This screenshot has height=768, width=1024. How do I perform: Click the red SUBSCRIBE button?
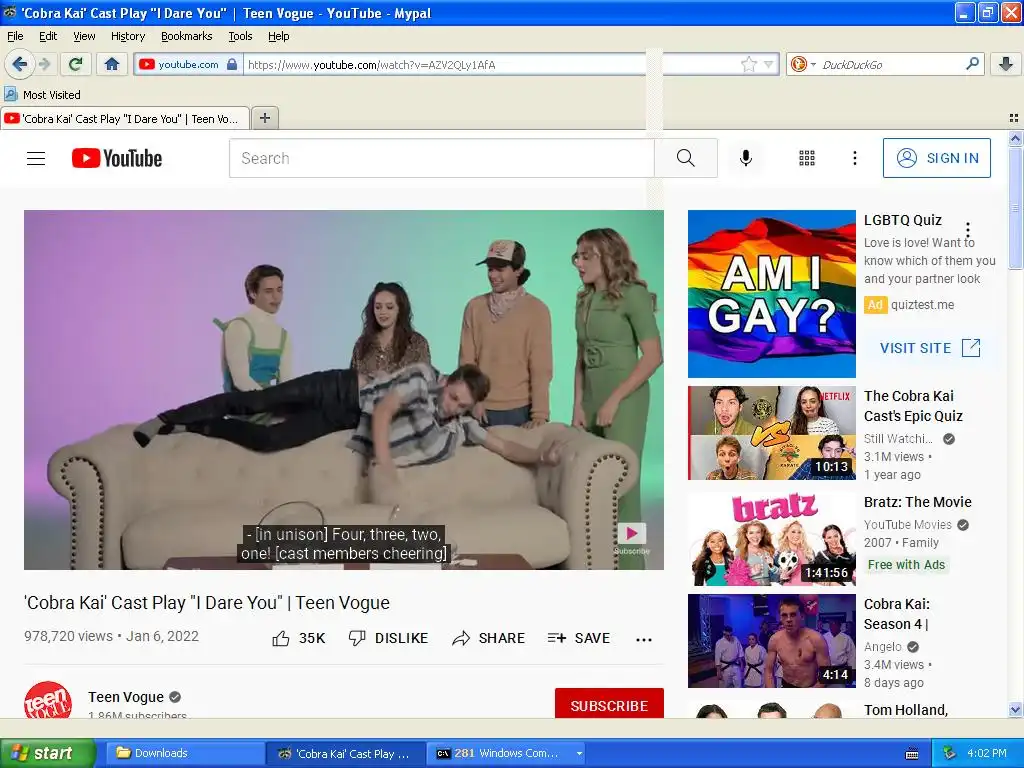609,703
